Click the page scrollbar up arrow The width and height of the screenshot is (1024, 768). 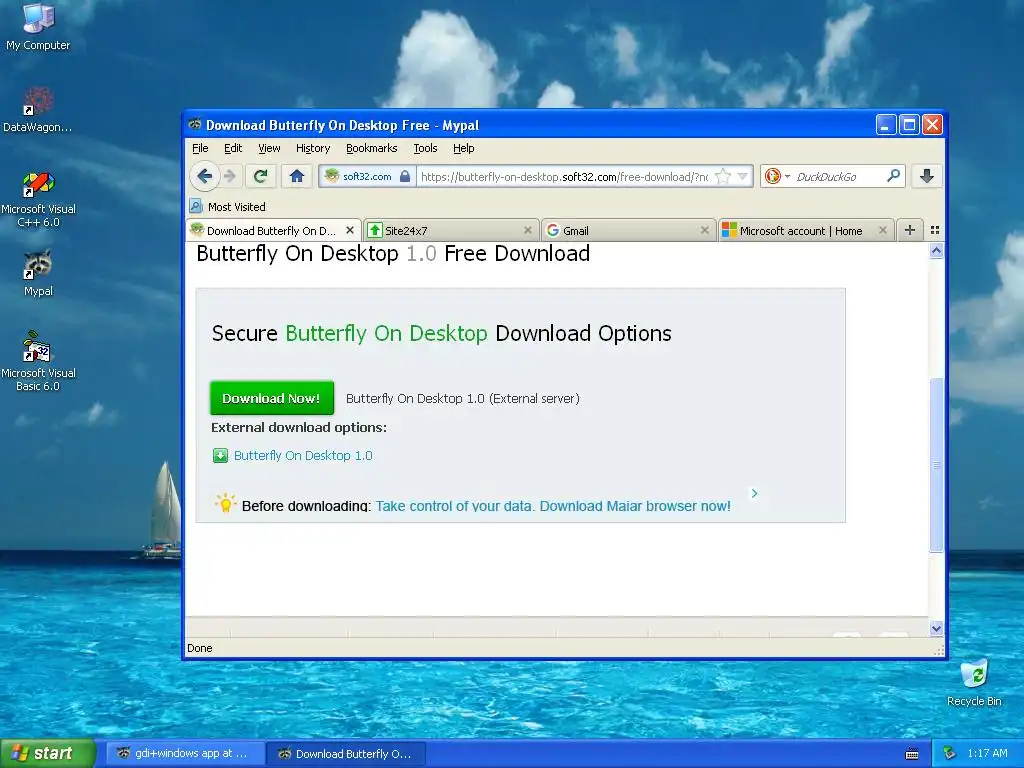936,251
